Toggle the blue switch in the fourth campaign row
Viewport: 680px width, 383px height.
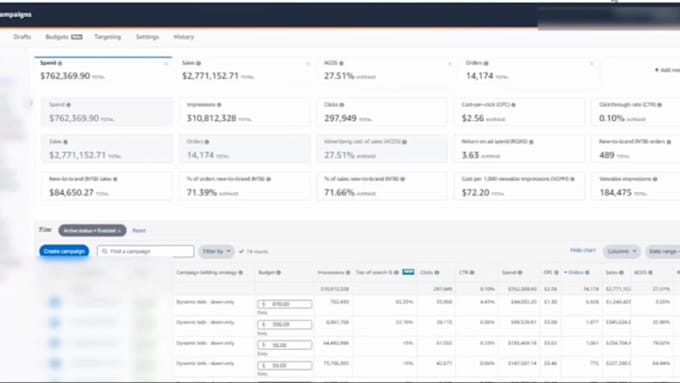tap(55, 363)
